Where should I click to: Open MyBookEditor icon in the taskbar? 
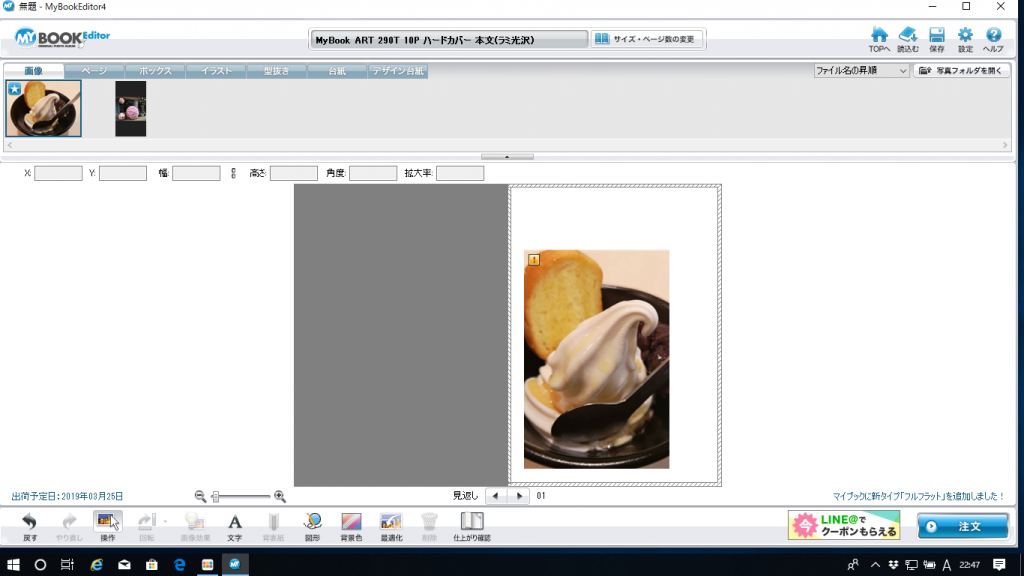point(234,565)
